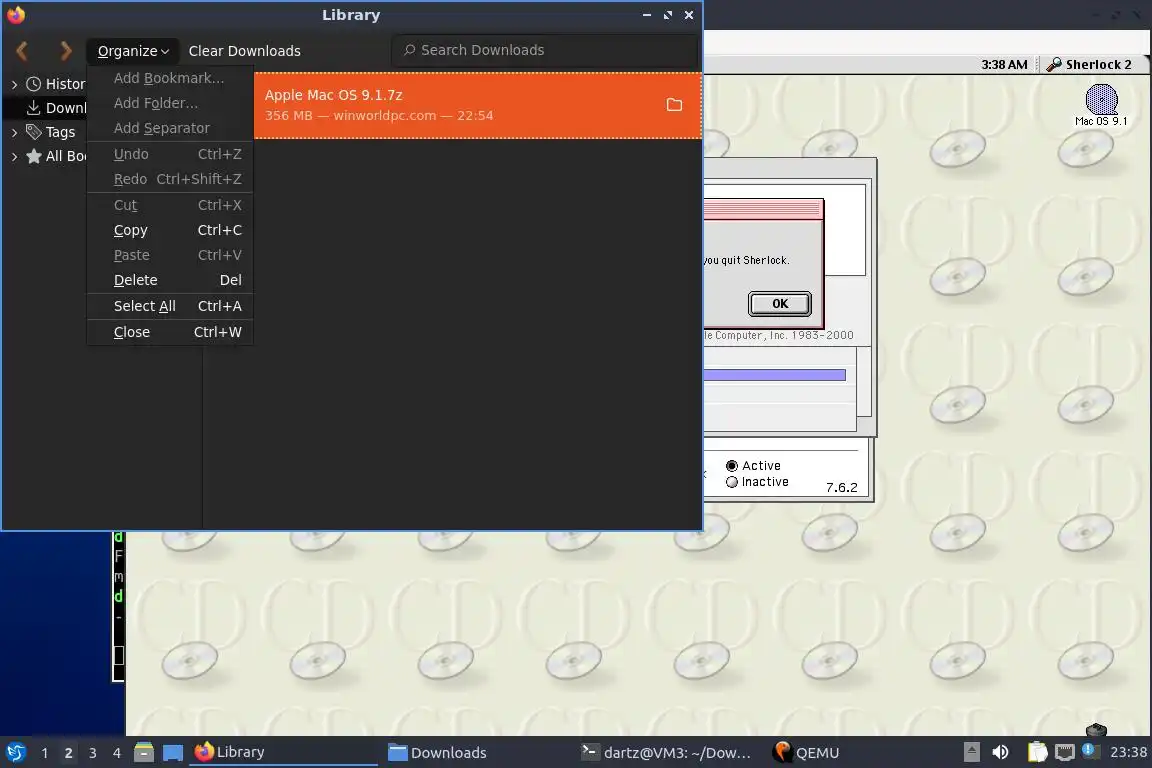The image size is (1152, 768).
Task: Click the Search Downloads field
Action: [x=544, y=50]
